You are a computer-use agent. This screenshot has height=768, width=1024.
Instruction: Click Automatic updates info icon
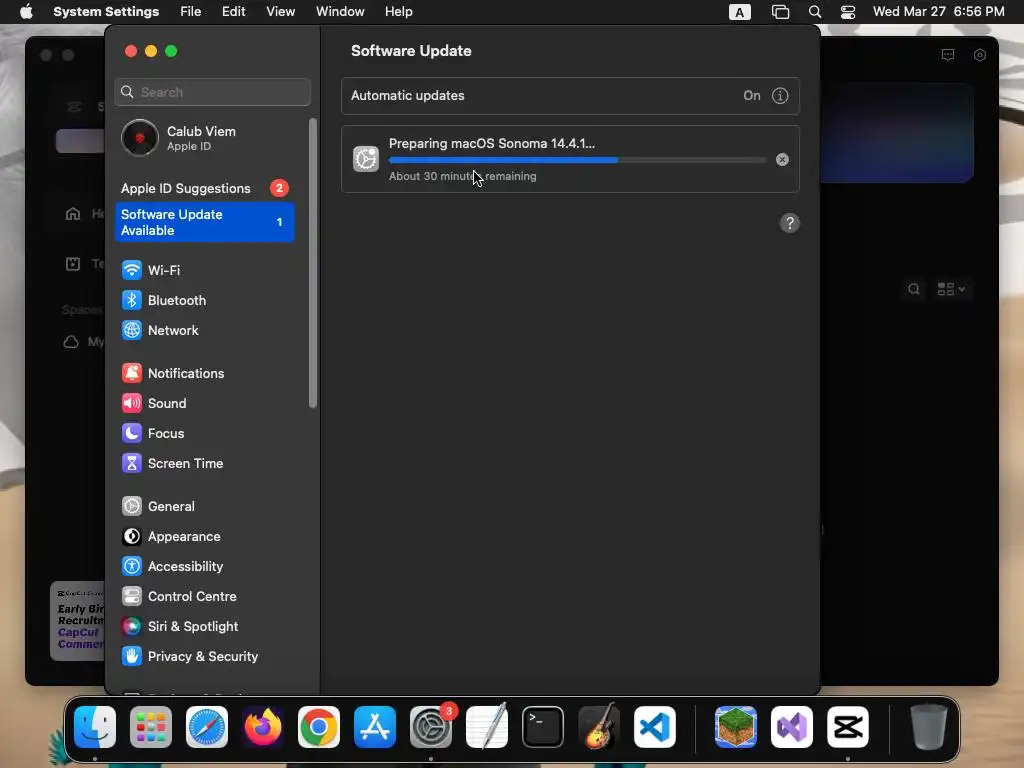tap(780, 96)
